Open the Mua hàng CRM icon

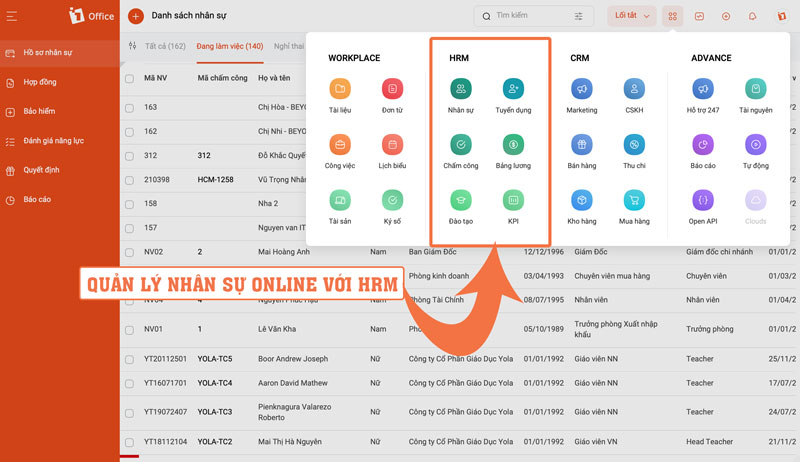point(634,200)
